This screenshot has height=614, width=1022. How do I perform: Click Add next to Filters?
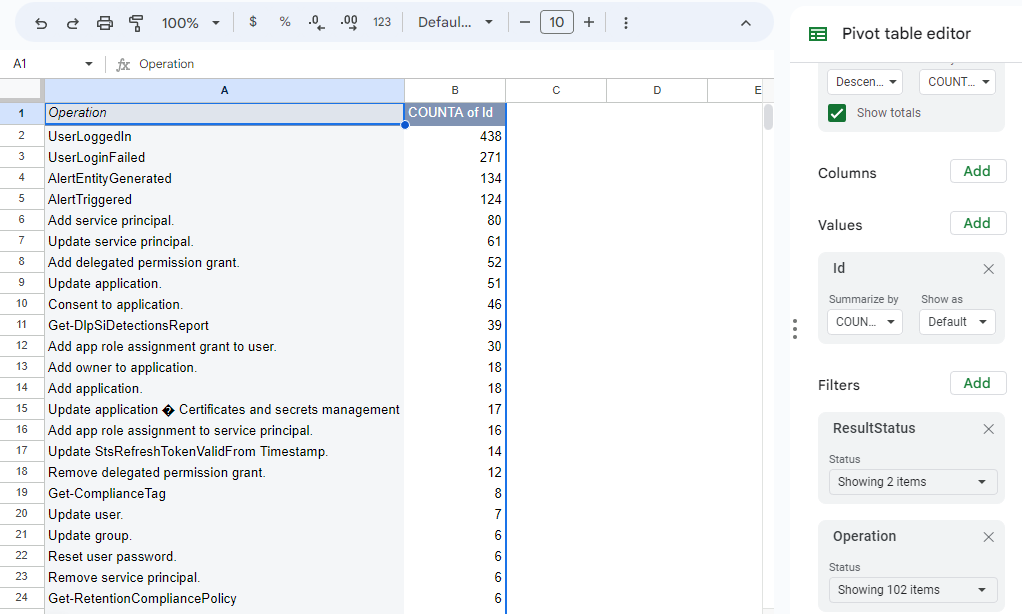(x=977, y=382)
